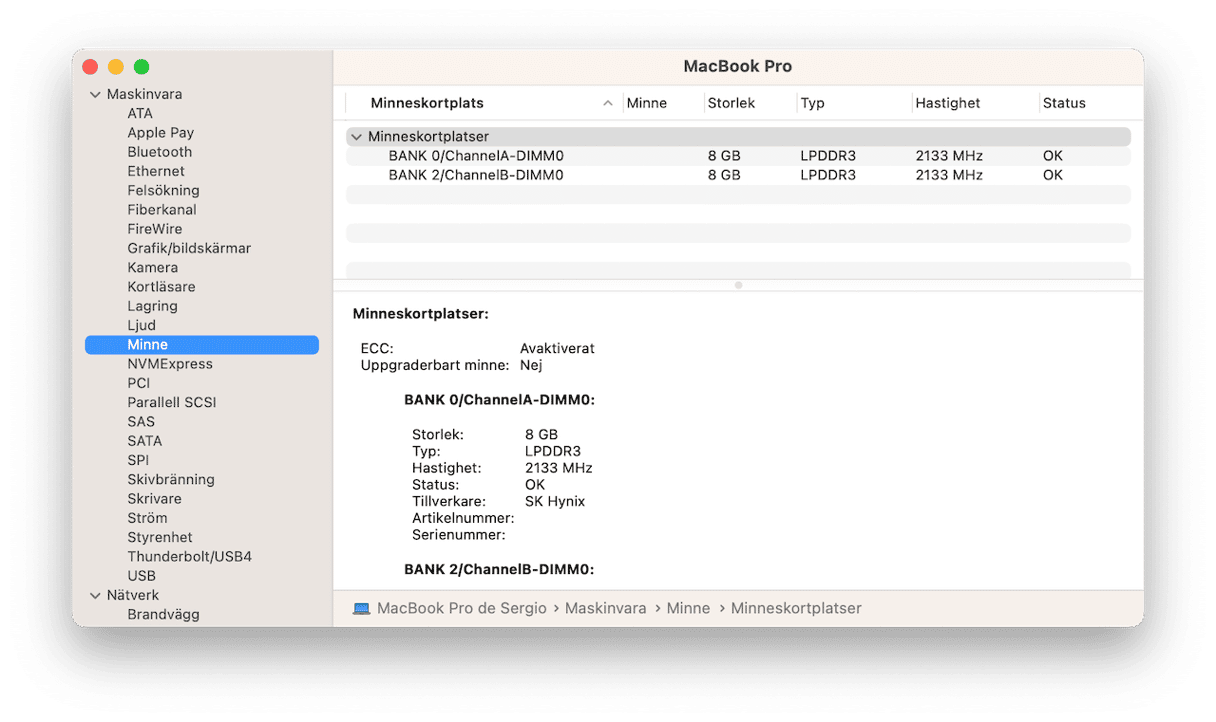Collapse the Minneskortplatser table group
This screenshot has height=722, width=1216.
[356, 137]
